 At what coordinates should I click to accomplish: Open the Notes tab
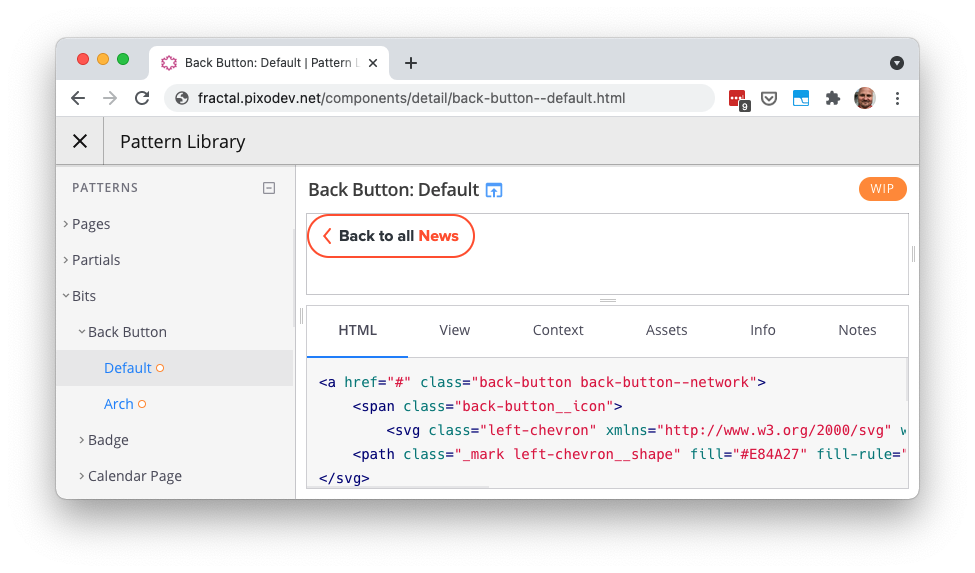[857, 330]
